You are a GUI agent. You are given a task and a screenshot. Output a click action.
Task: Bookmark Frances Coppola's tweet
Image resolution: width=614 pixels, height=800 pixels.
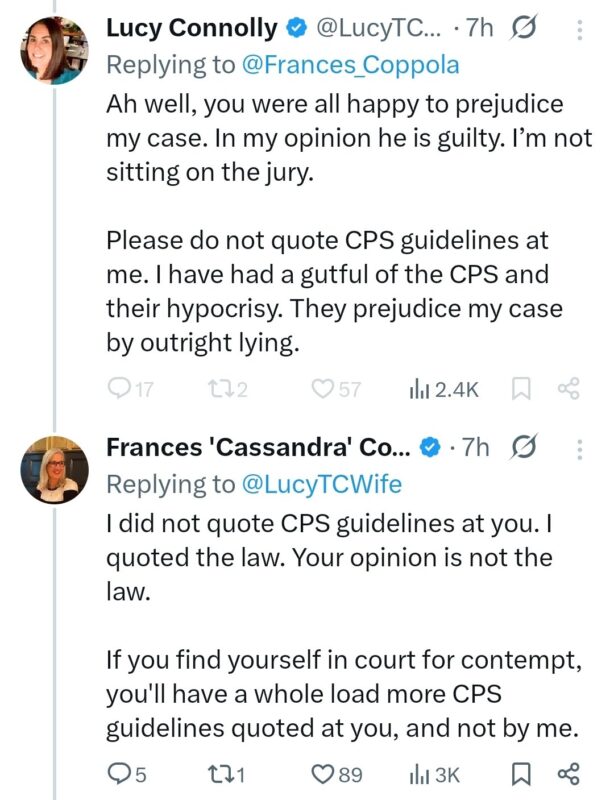(x=520, y=772)
